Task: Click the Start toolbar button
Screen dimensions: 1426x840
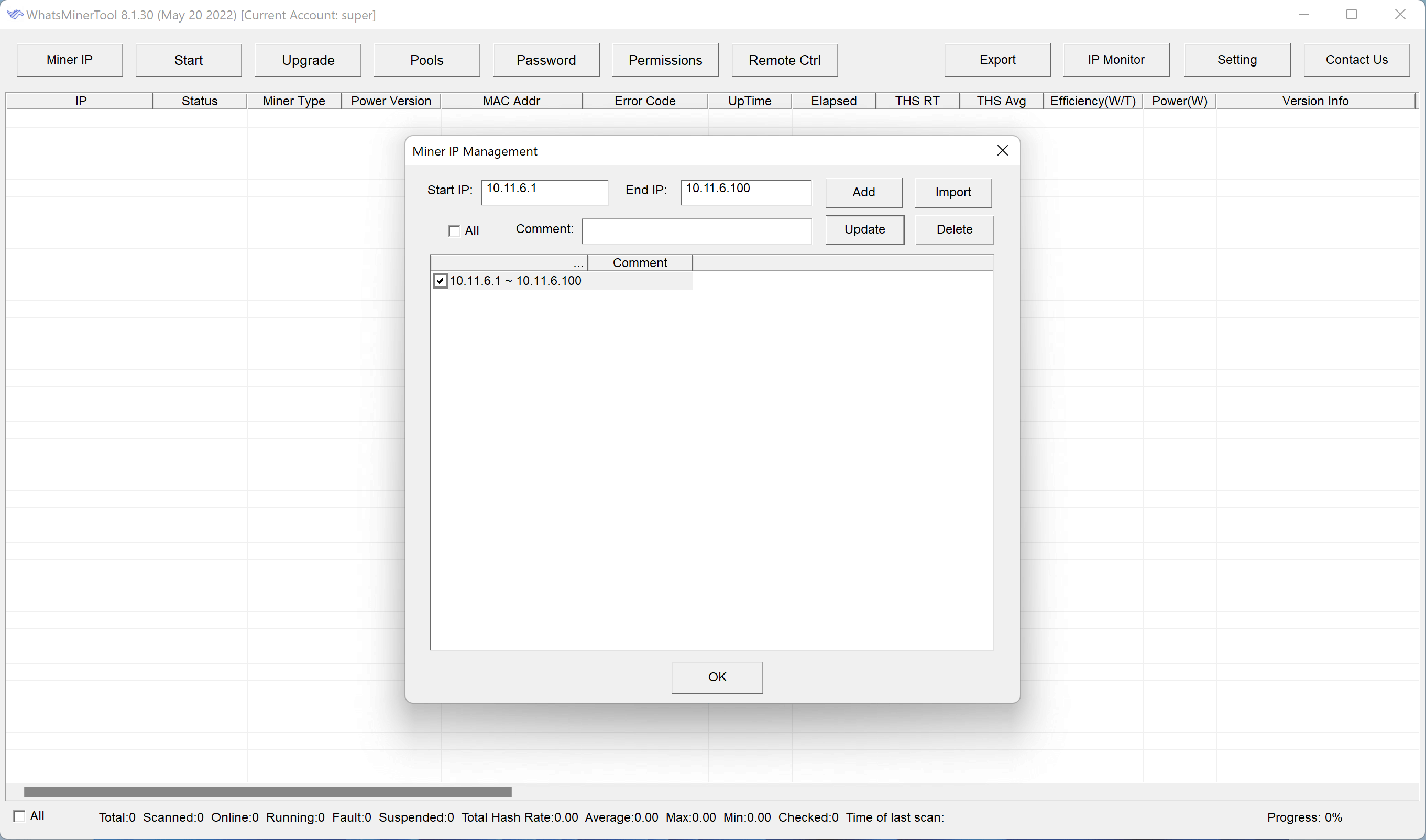Action: [x=188, y=60]
